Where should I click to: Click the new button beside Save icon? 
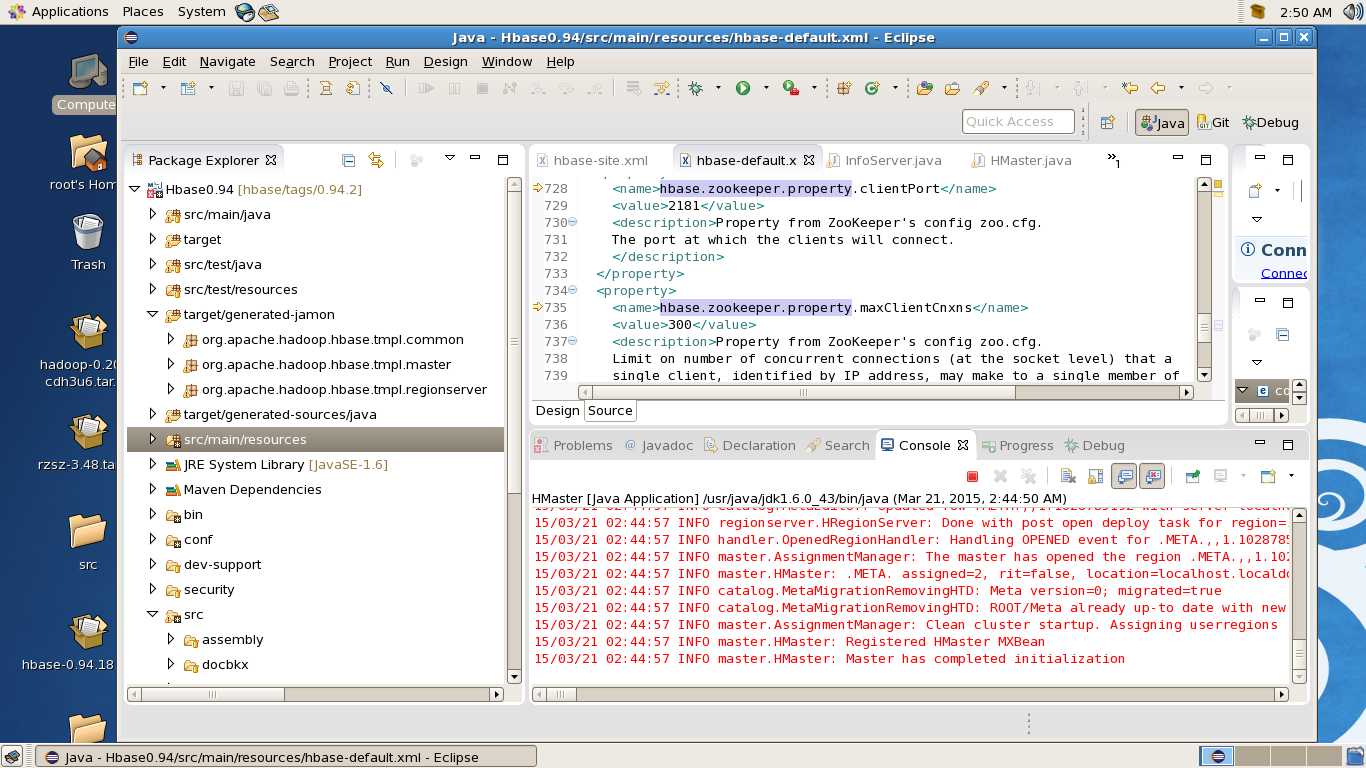click(187, 88)
